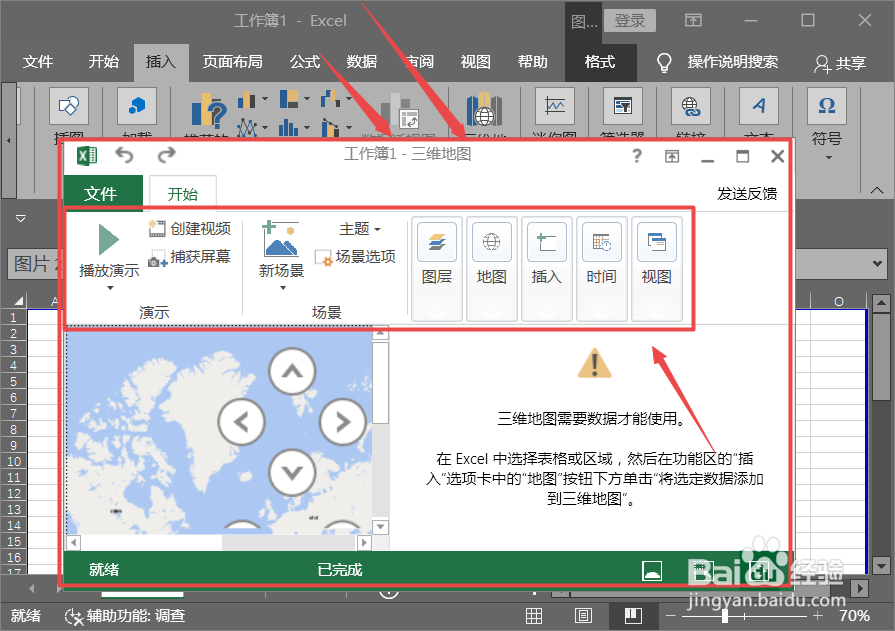Open the column chart type dropdown
Image resolution: width=895 pixels, height=631 pixels.
pos(264,99)
